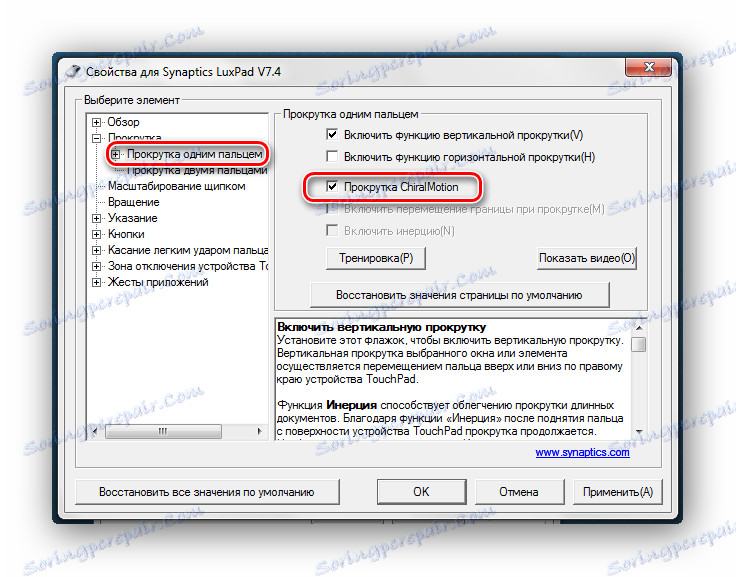Open the www.synaptics.com link
736x577 pixels.
coord(582,452)
